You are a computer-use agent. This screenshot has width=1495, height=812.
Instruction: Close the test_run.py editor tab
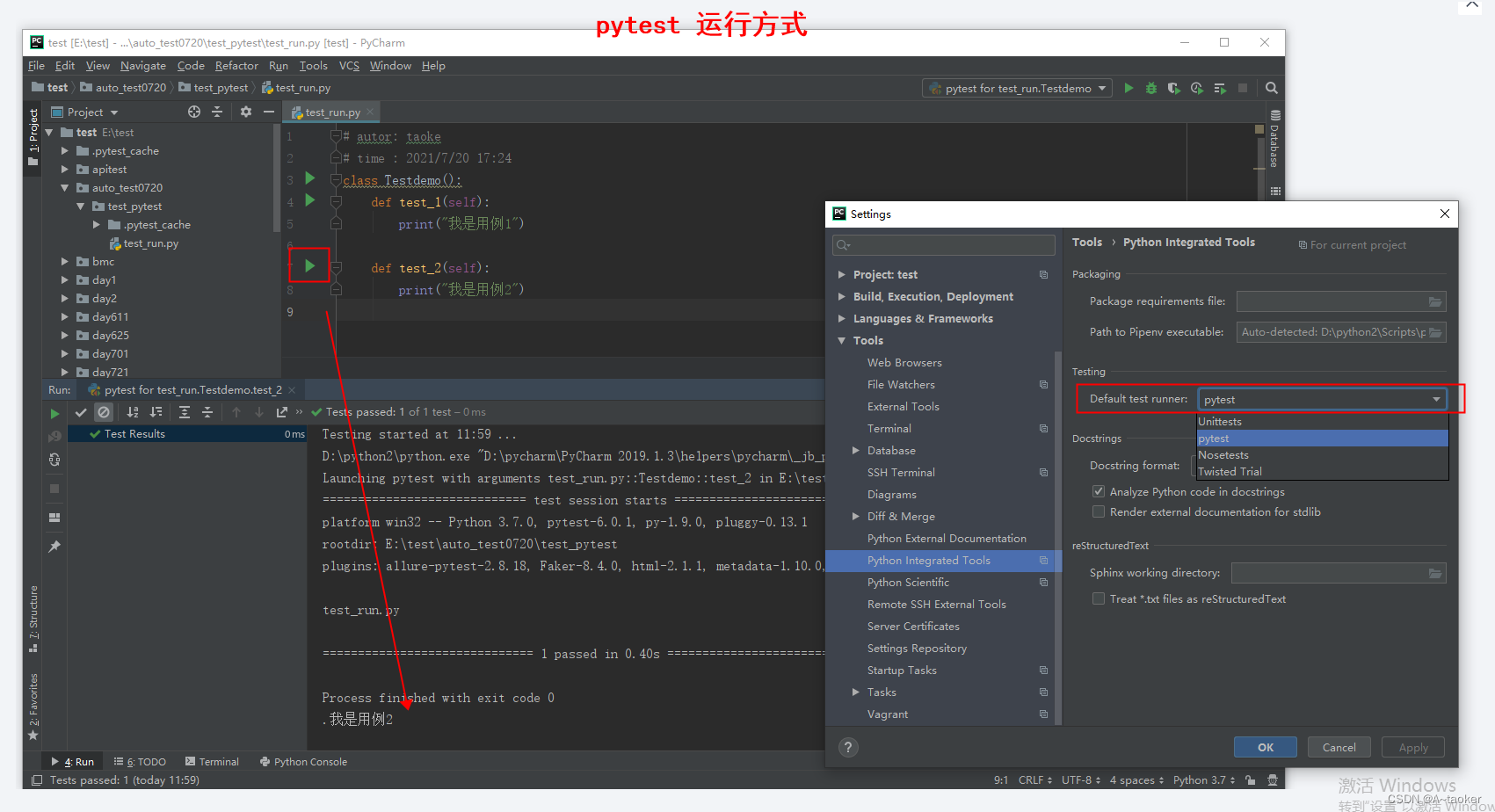[x=371, y=112]
